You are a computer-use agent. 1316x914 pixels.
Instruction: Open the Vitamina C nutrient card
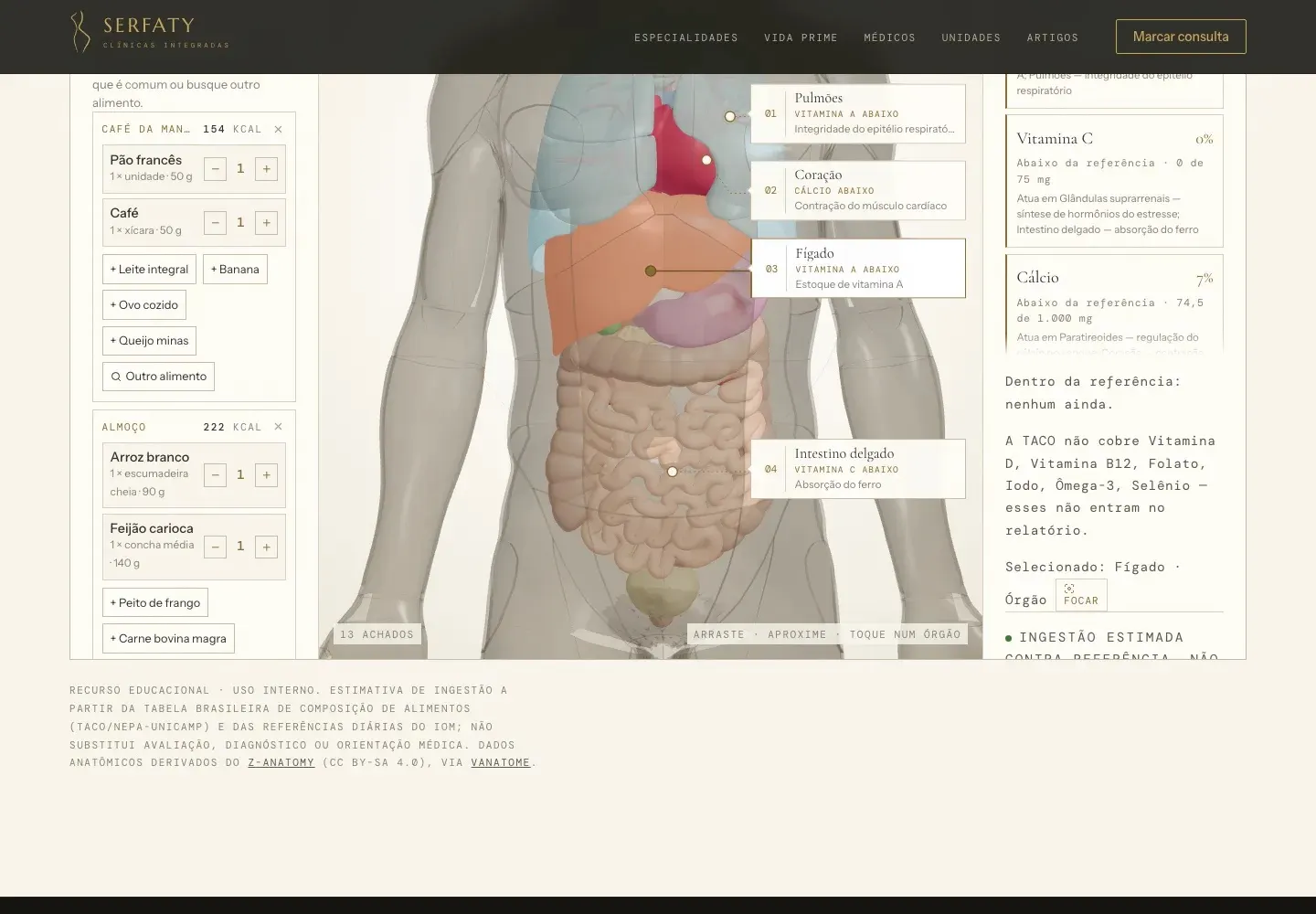click(1114, 181)
